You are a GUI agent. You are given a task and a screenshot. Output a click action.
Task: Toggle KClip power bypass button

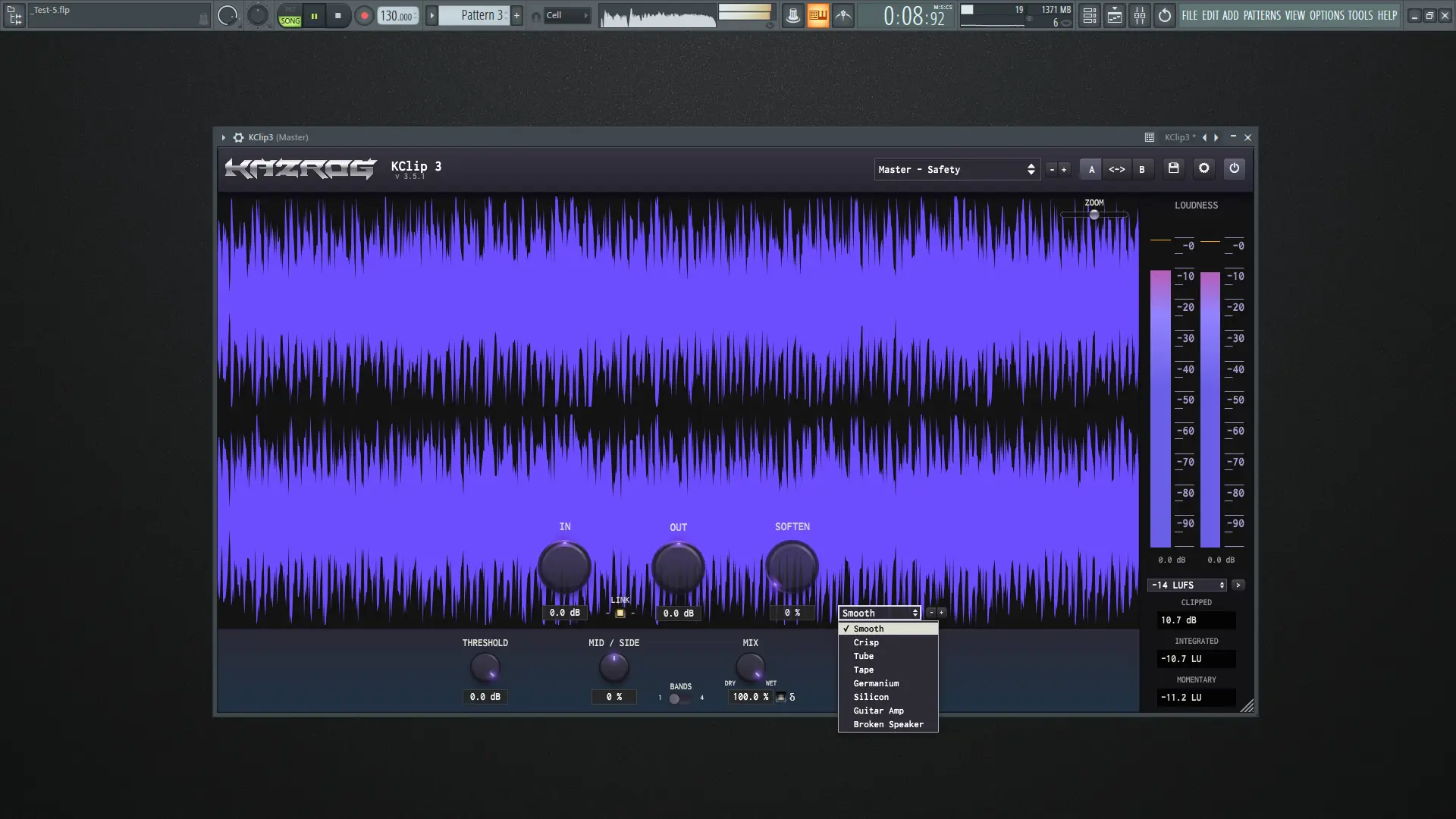click(x=1234, y=168)
